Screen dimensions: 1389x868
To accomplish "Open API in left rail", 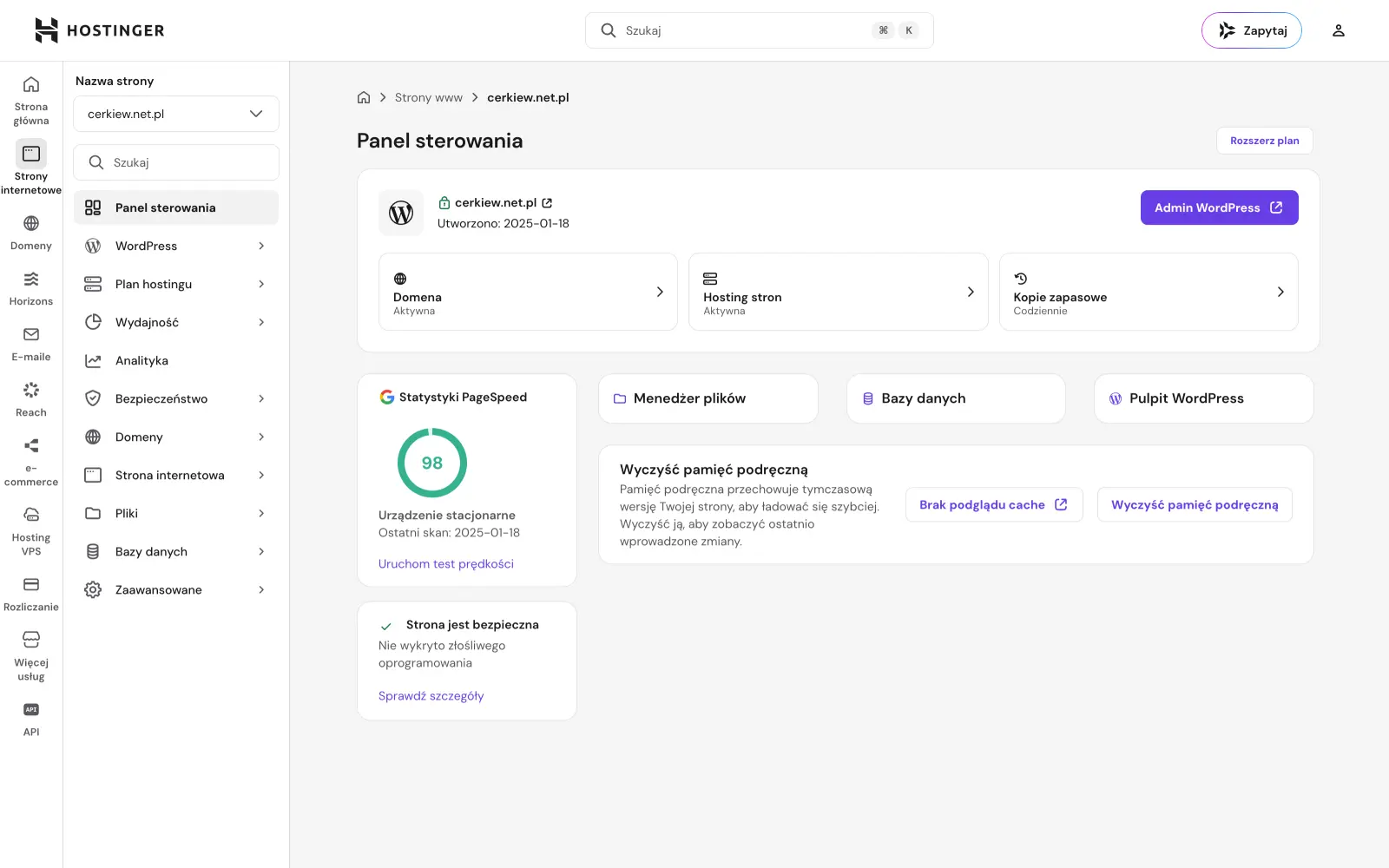I will [x=31, y=719].
